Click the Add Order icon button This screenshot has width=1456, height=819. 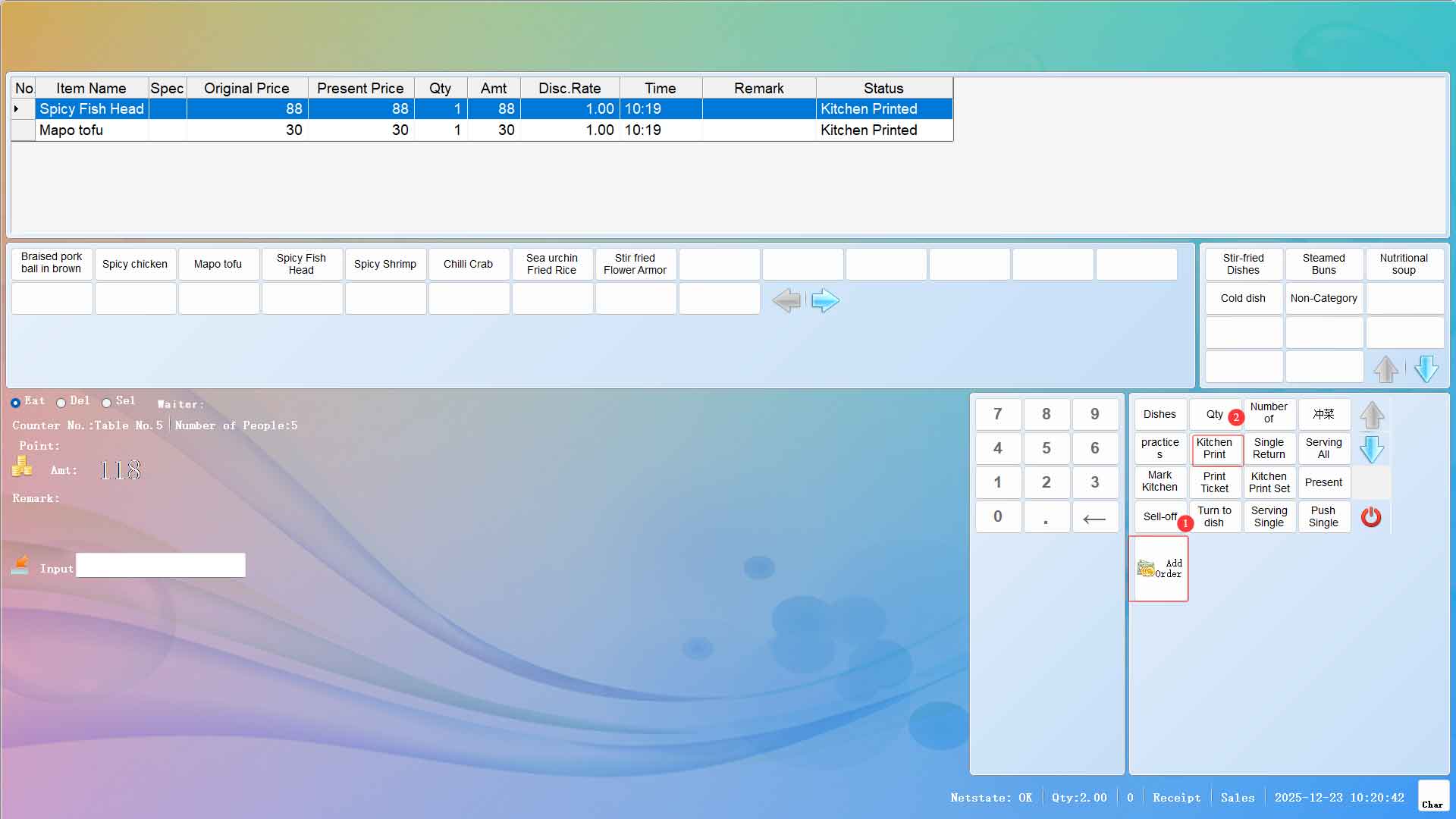pos(1158,569)
